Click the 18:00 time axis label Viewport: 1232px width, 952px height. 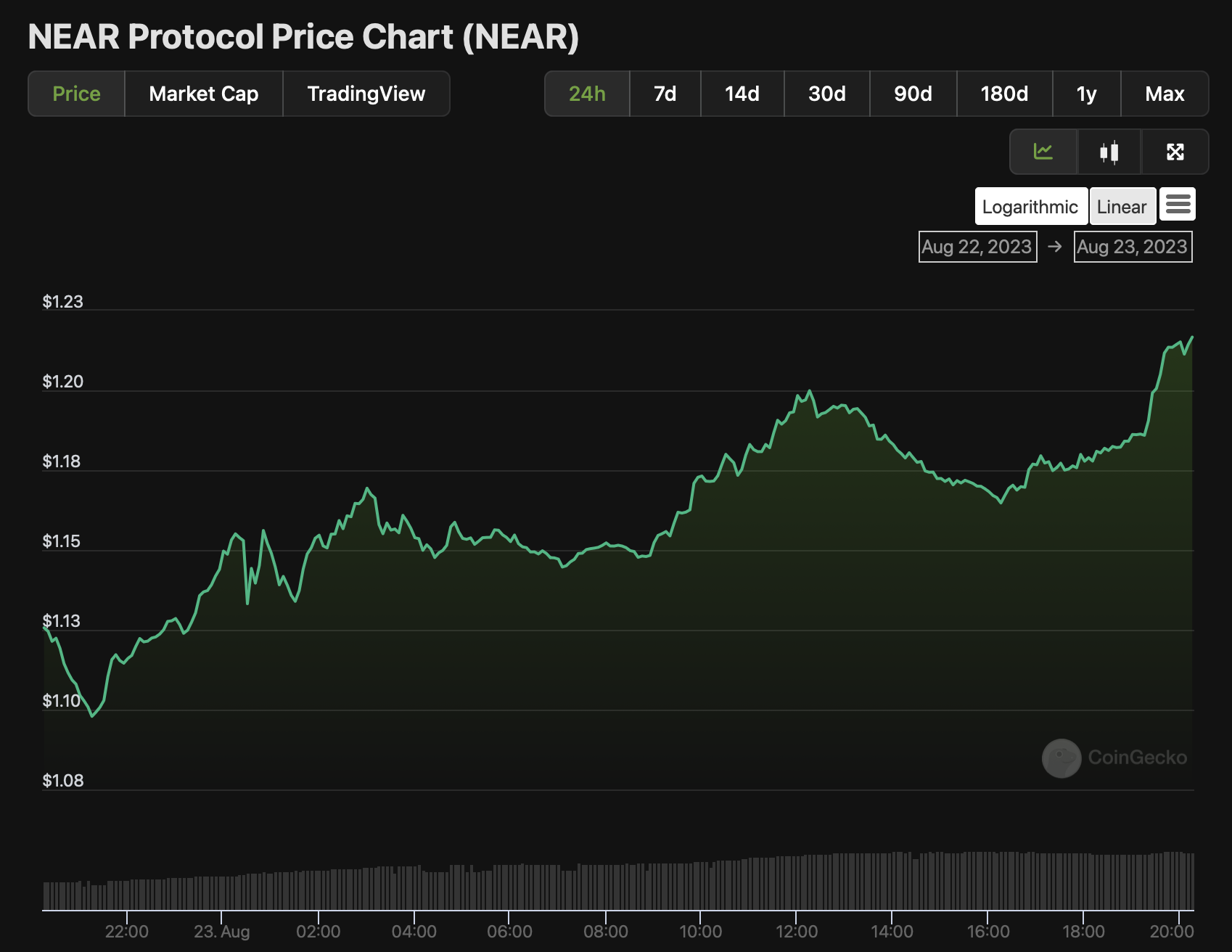(x=1084, y=932)
